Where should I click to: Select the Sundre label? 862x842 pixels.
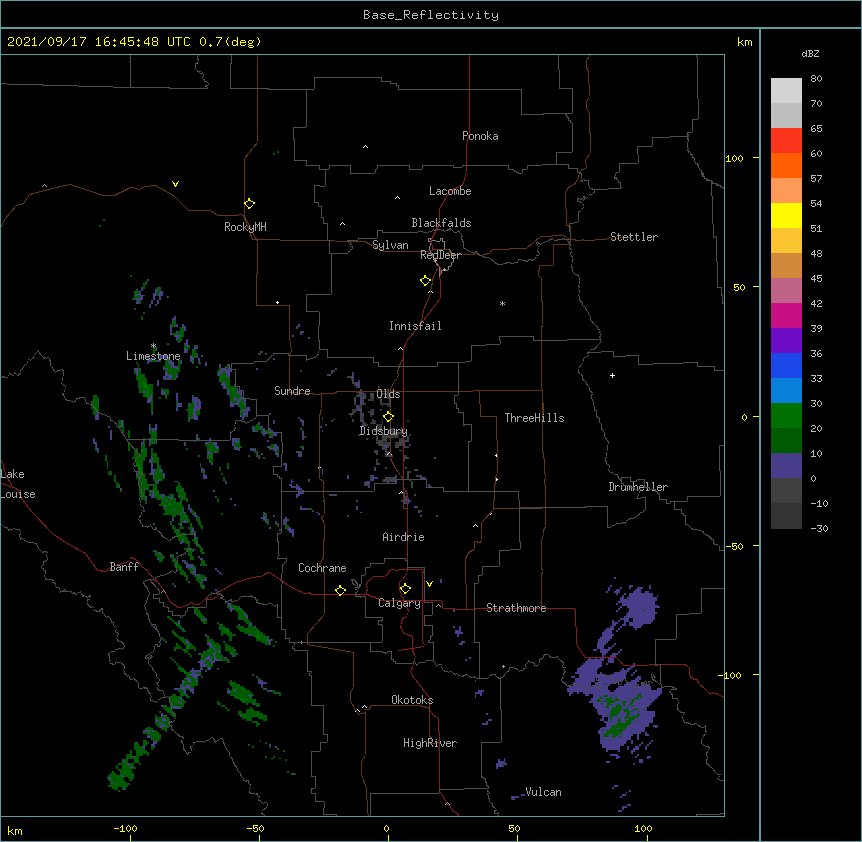[x=292, y=391]
